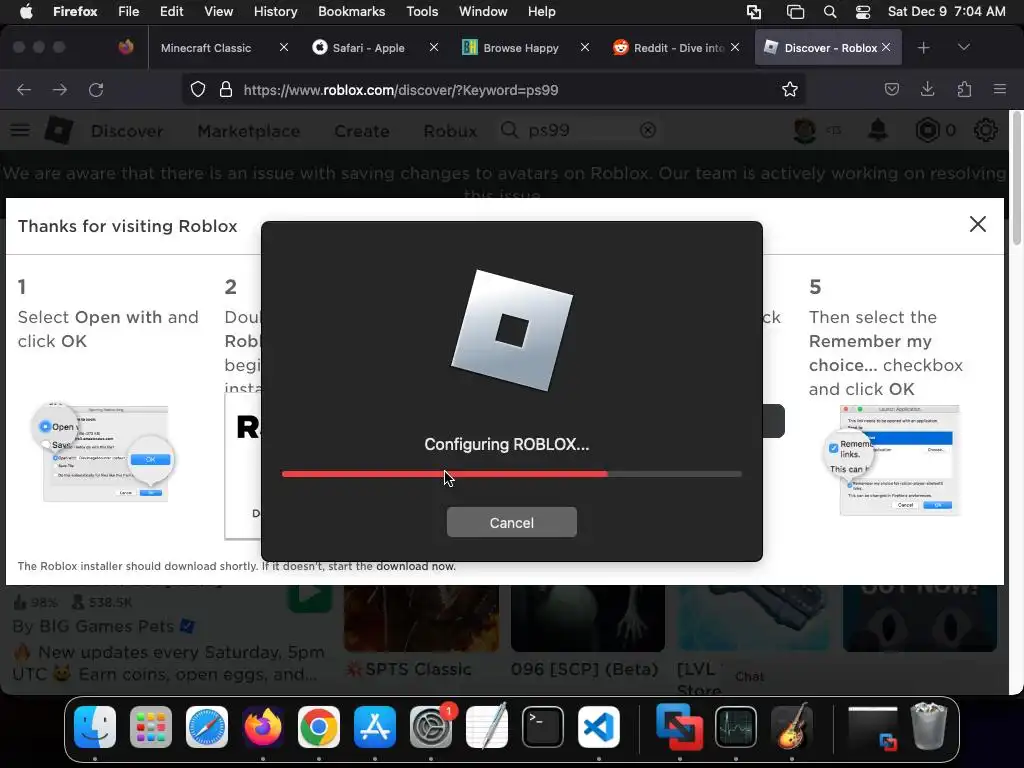
Task: Open GarageBand from the Dock
Action: [x=792, y=727]
